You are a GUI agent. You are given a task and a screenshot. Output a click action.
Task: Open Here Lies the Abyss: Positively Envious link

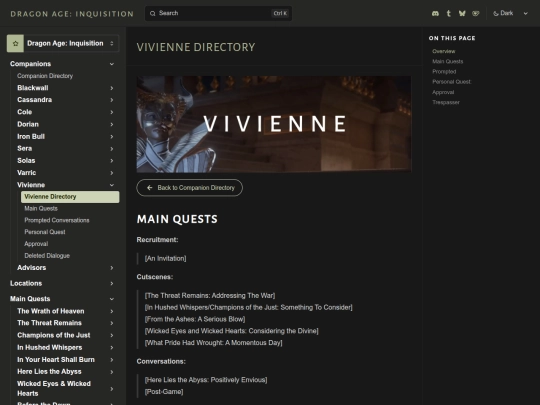[x=206, y=380]
